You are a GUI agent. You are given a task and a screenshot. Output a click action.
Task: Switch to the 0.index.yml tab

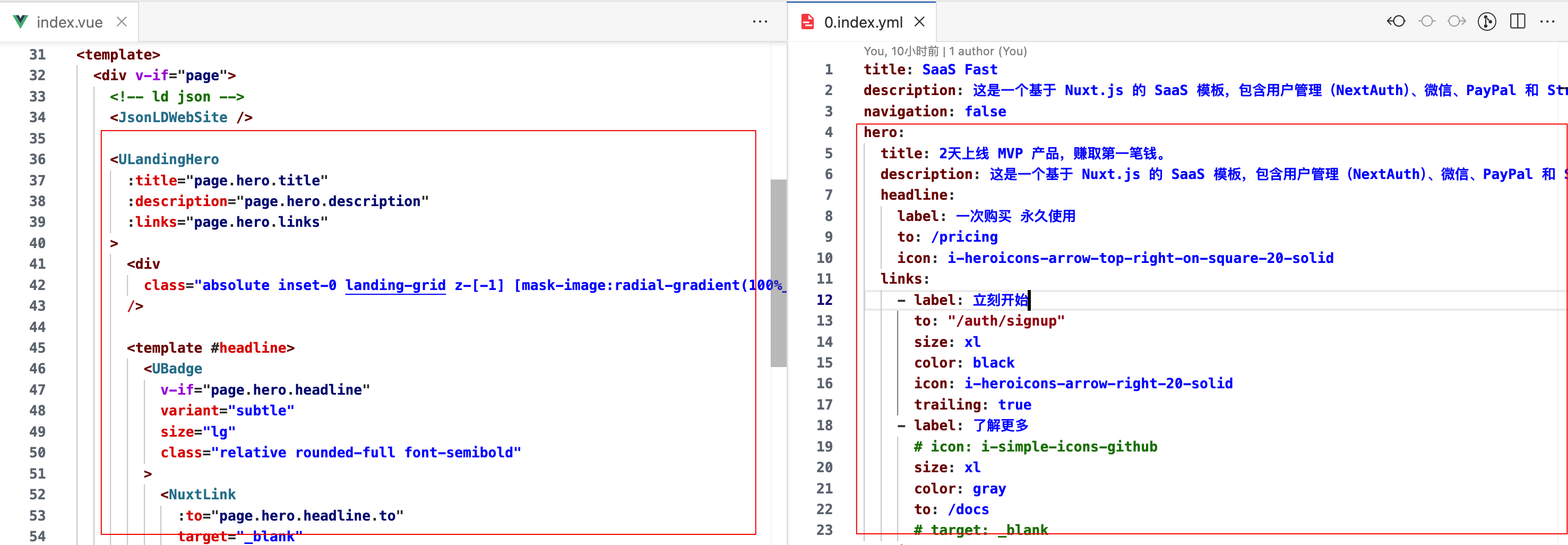tap(863, 22)
